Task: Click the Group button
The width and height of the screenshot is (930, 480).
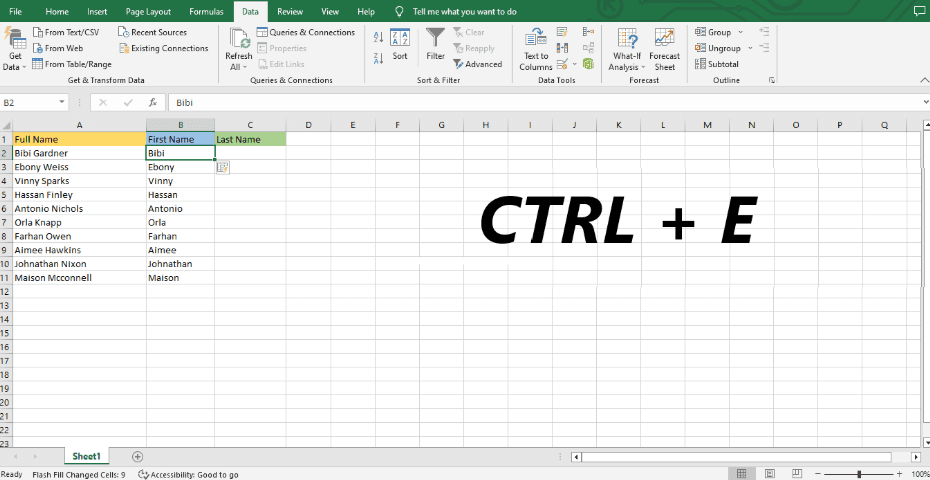Action: (712, 32)
